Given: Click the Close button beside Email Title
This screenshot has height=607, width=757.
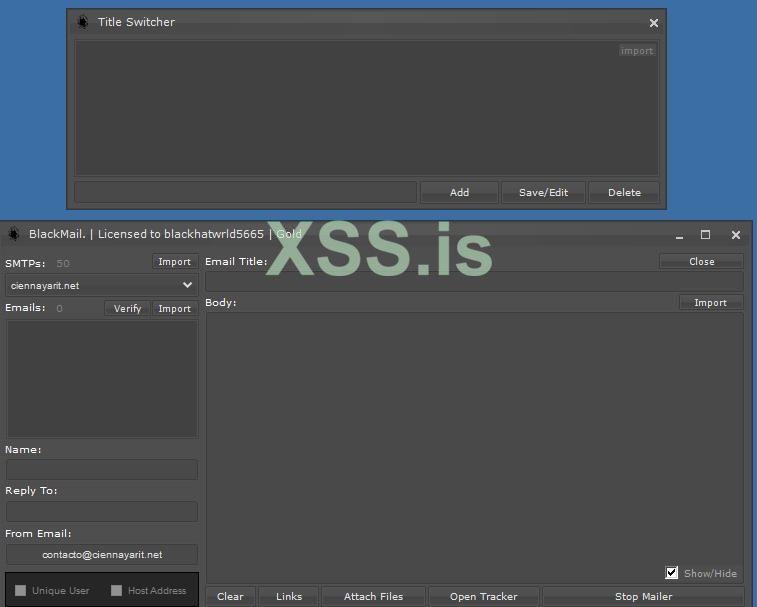Looking at the screenshot, I should point(701,261).
